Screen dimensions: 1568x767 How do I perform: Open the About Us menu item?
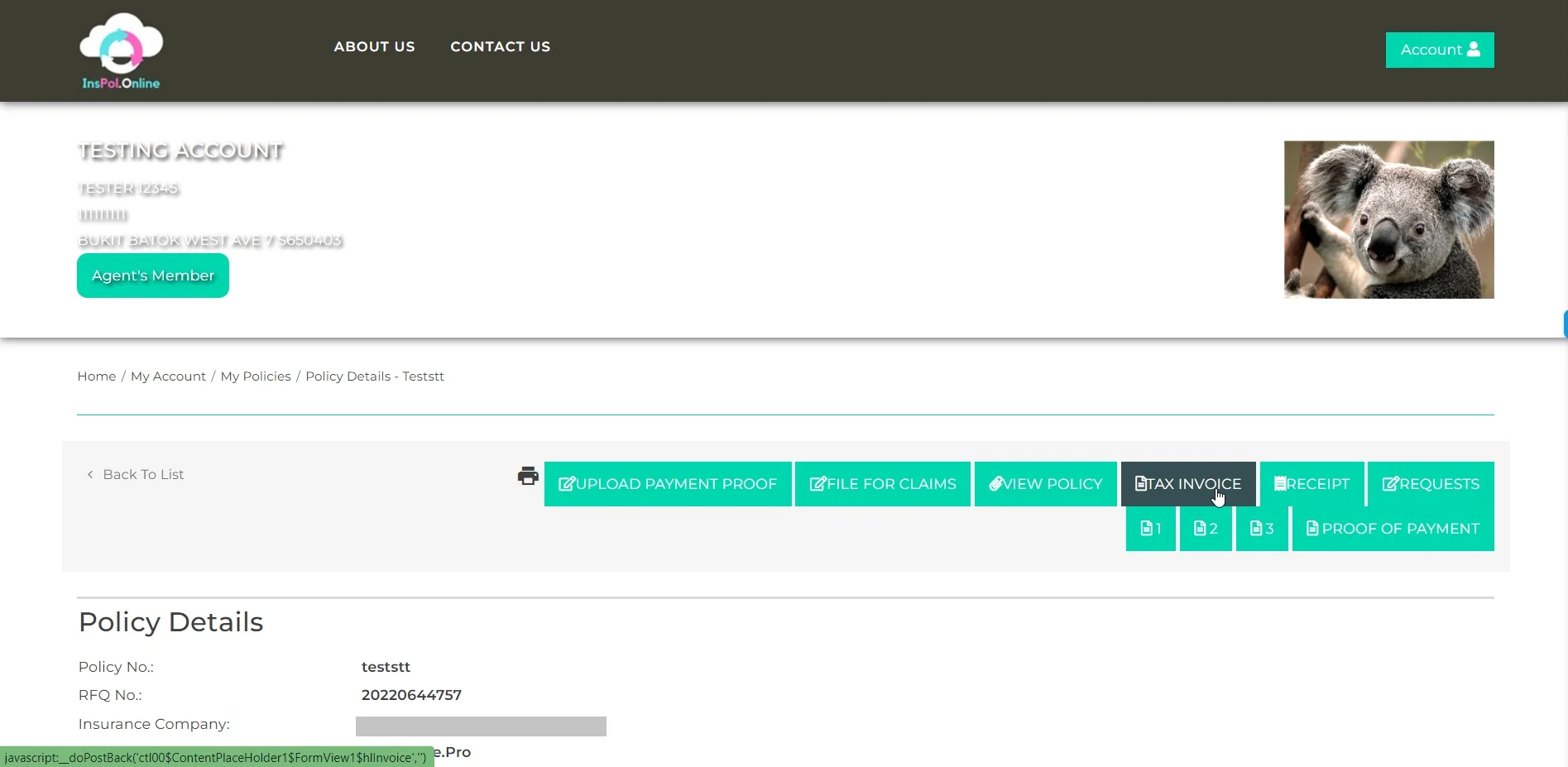[374, 47]
